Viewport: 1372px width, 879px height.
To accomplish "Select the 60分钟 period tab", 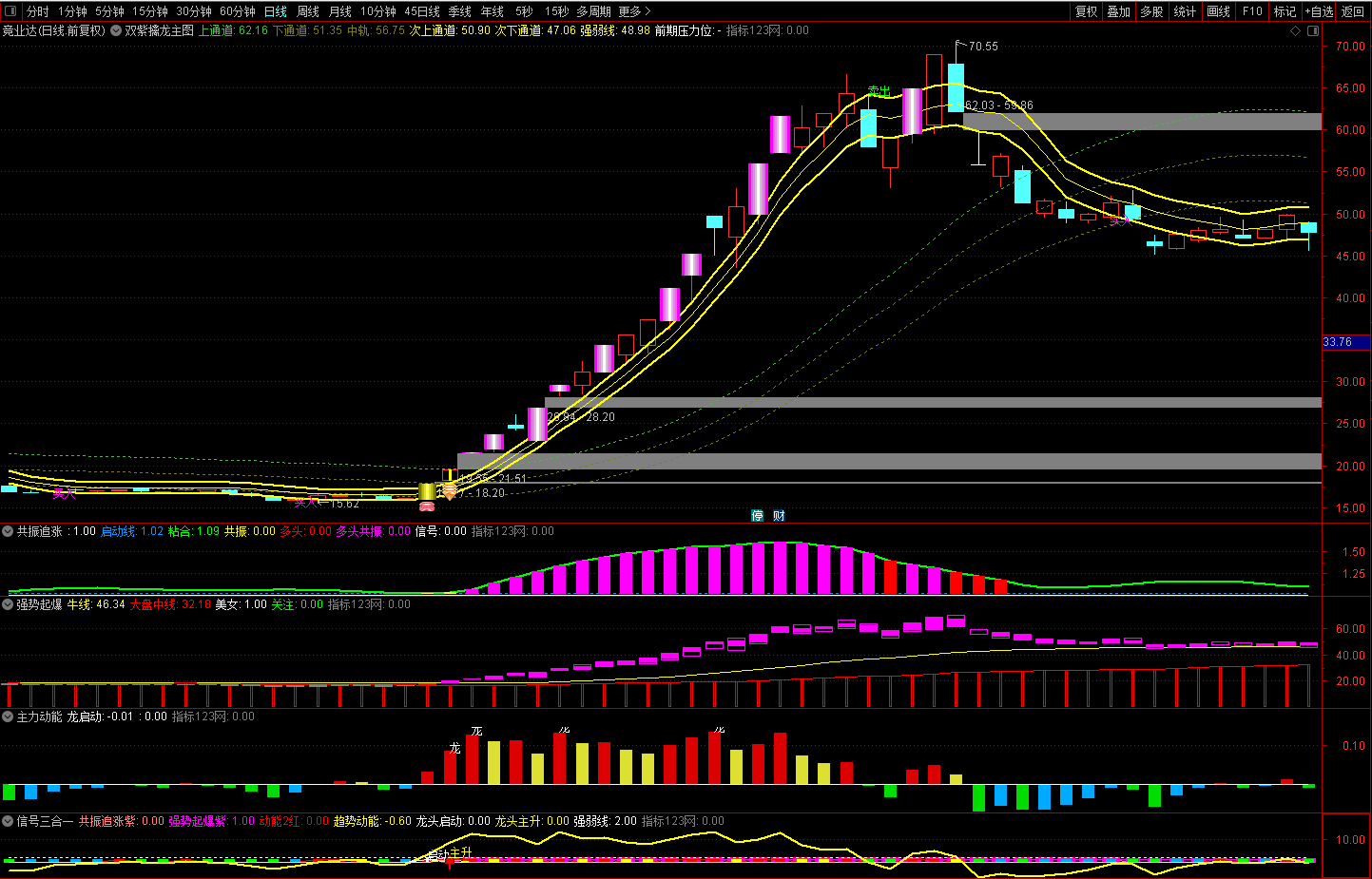I will pos(237,11).
